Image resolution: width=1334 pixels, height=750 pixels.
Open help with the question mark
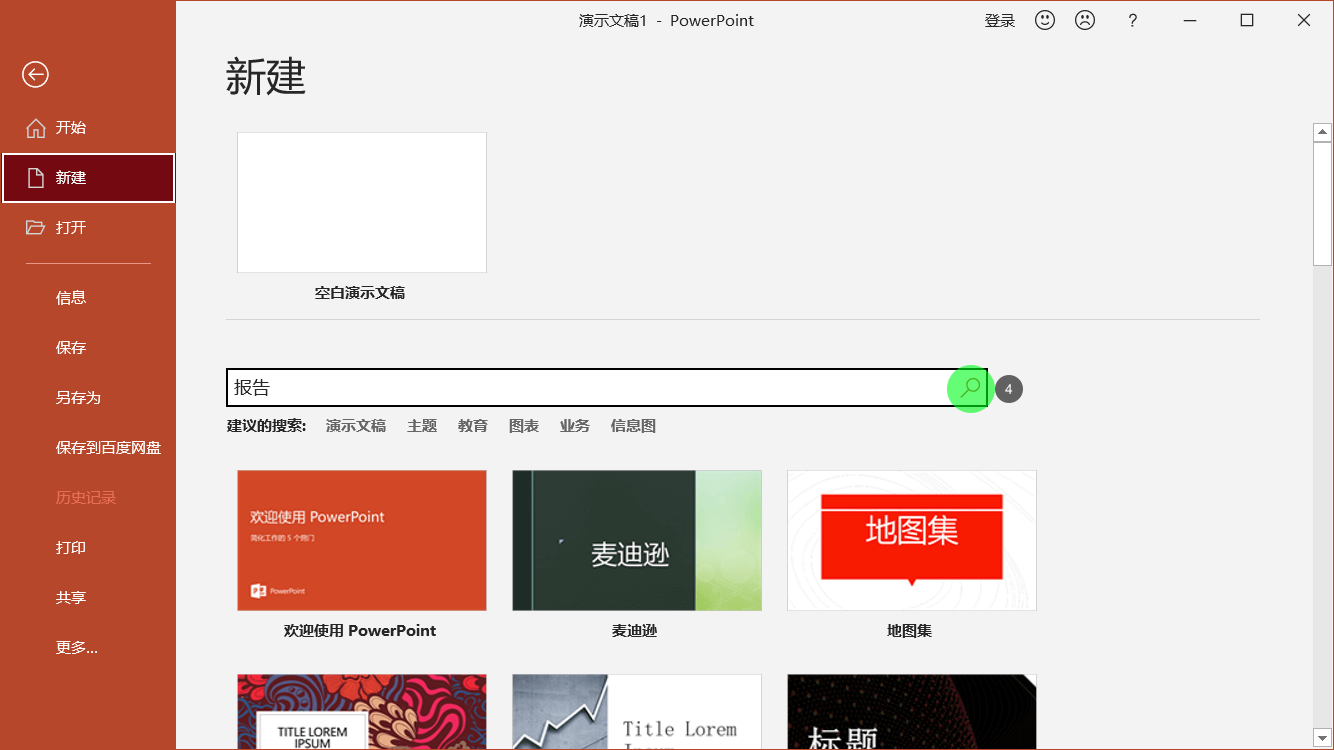(x=1132, y=20)
